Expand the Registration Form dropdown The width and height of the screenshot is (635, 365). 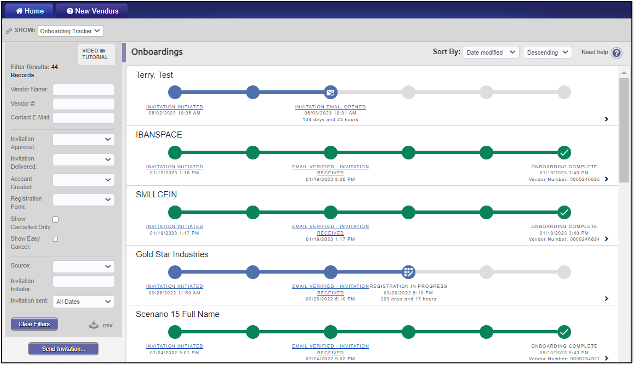[83, 200]
